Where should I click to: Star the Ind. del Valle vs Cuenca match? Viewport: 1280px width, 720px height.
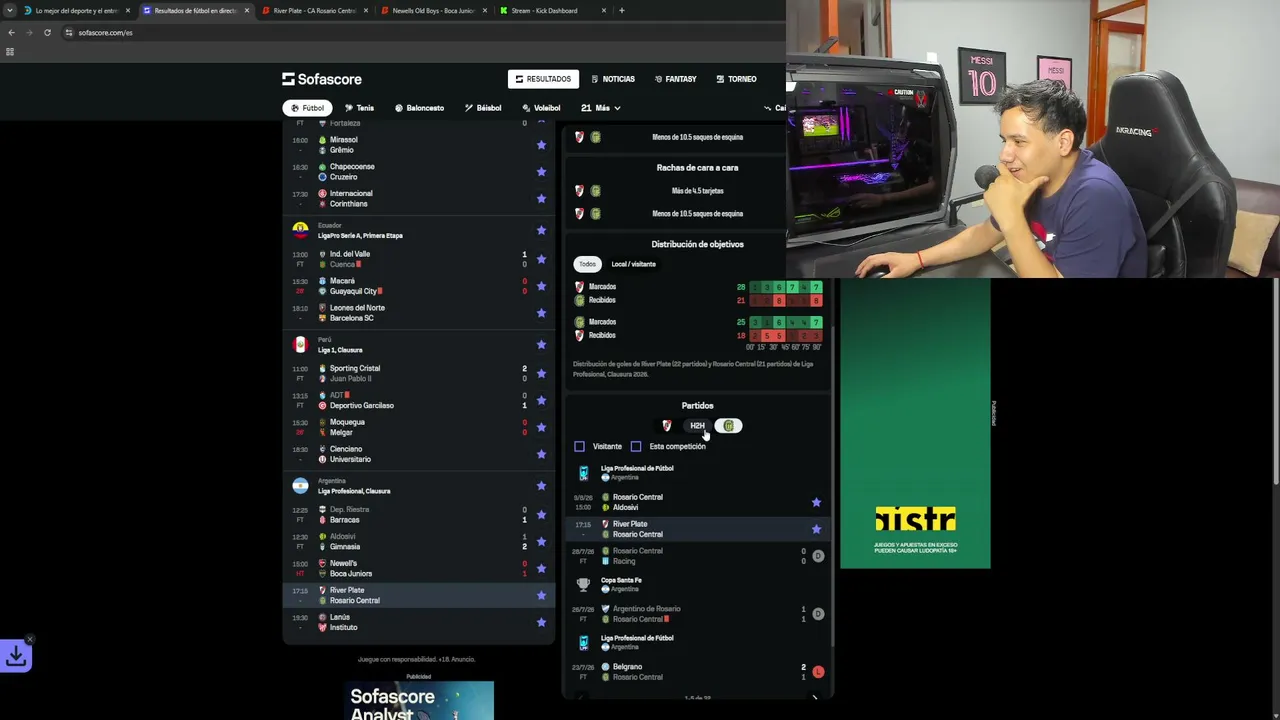(541, 259)
